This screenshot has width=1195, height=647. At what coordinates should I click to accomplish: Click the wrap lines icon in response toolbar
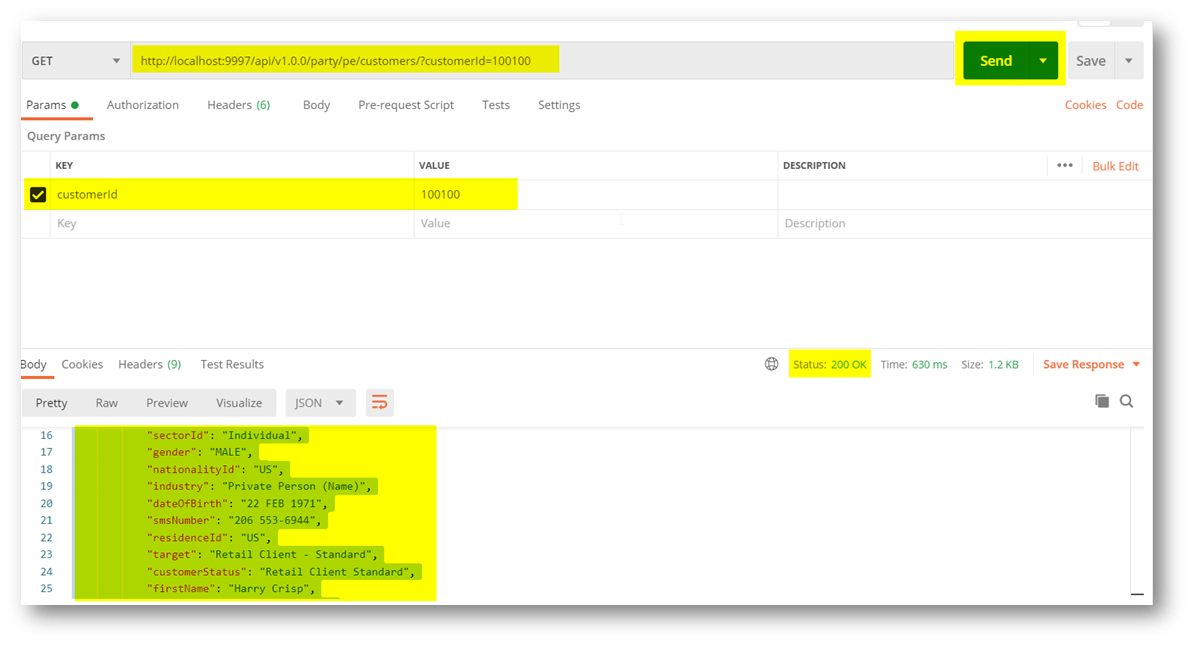[379, 403]
